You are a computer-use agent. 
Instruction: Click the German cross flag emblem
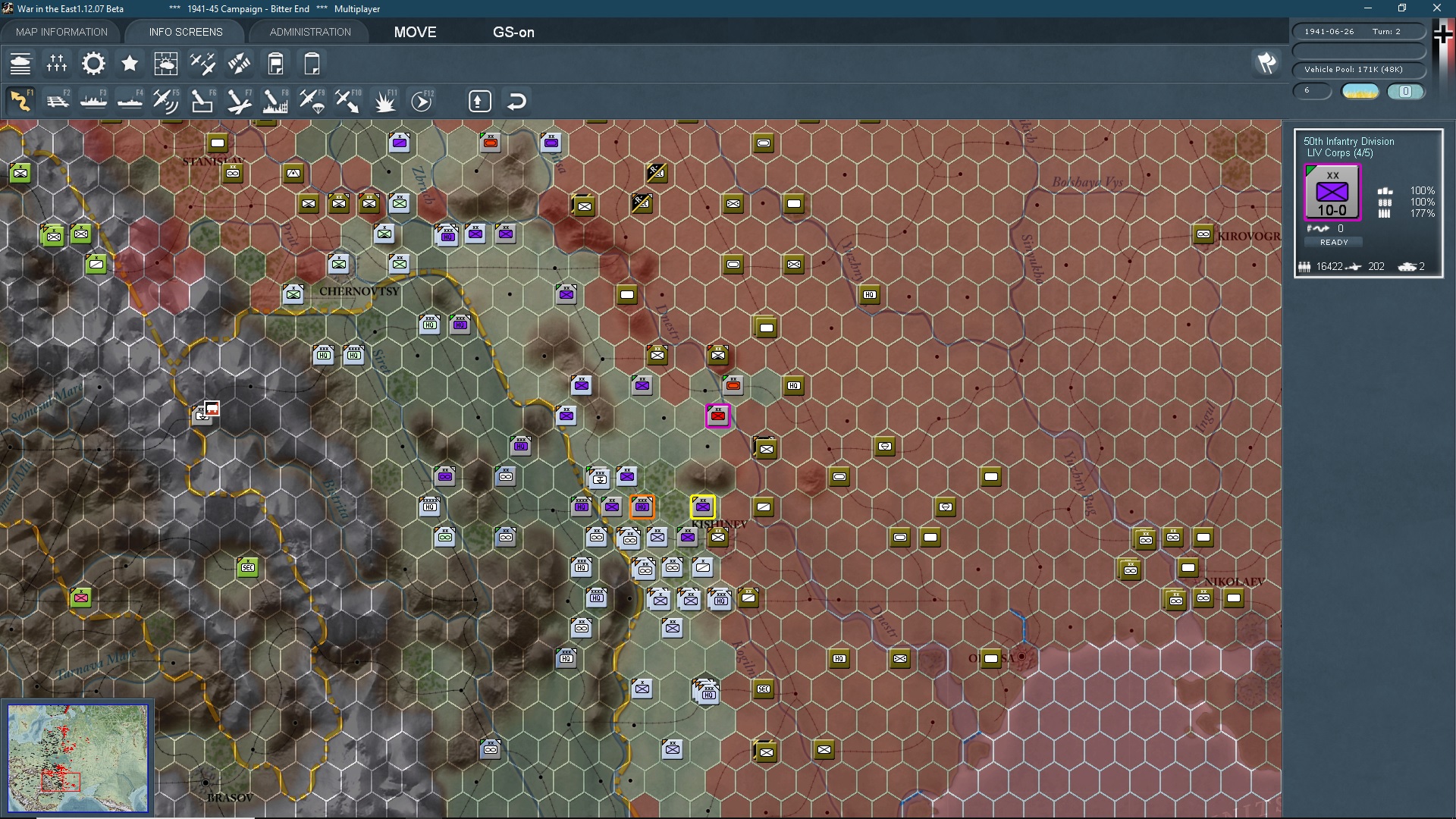[x=1442, y=34]
